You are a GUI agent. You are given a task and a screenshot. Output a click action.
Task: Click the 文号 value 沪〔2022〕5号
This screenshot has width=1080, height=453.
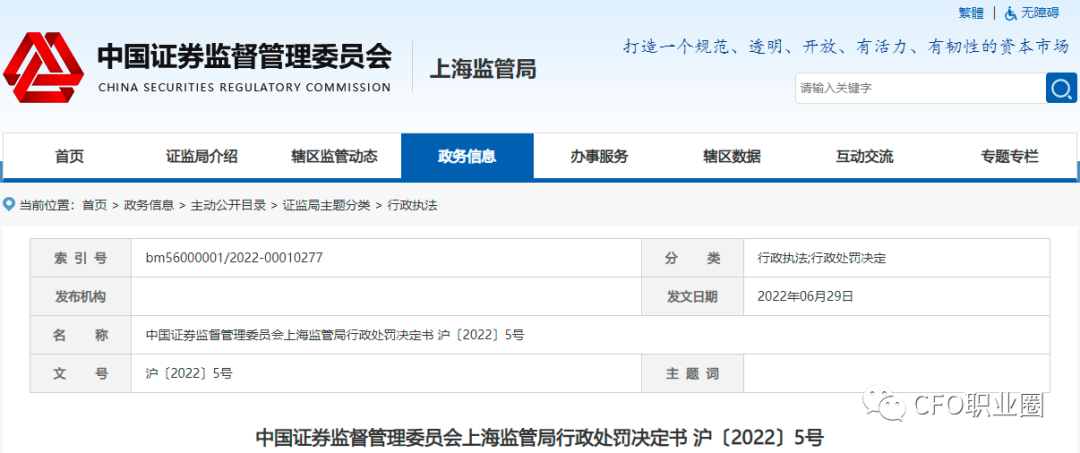[x=189, y=374]
